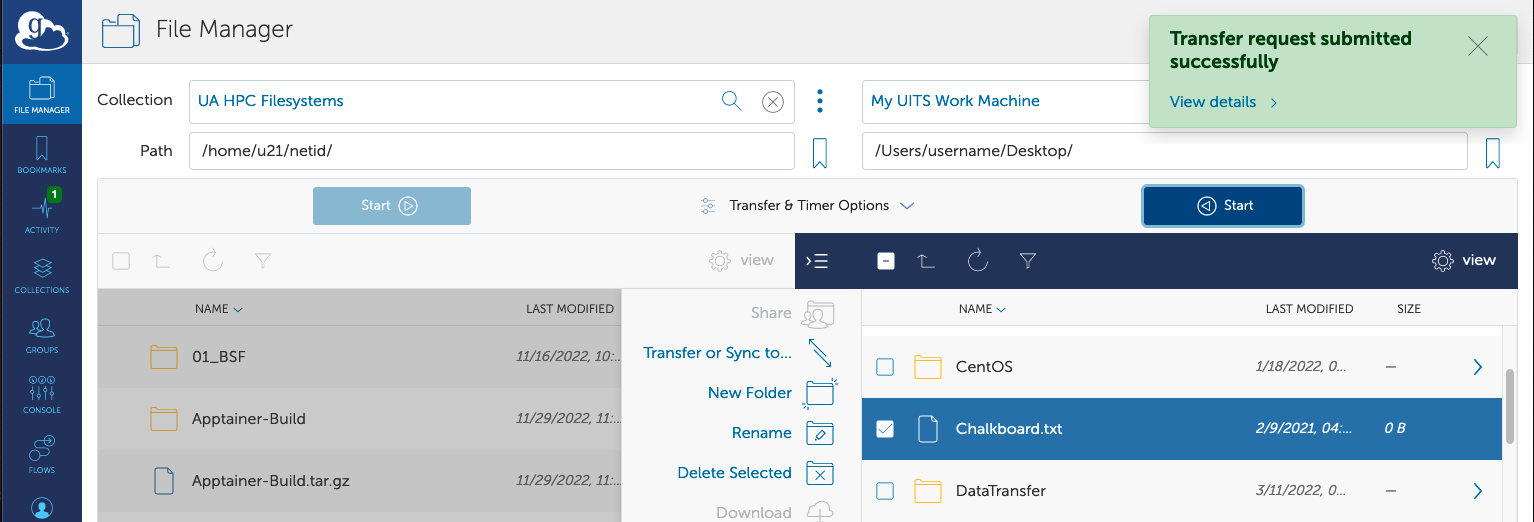Image resolution: width=1534 pixels, height=522 pixels.
Task: Filter the left pane file list
Action: (263, 261)
